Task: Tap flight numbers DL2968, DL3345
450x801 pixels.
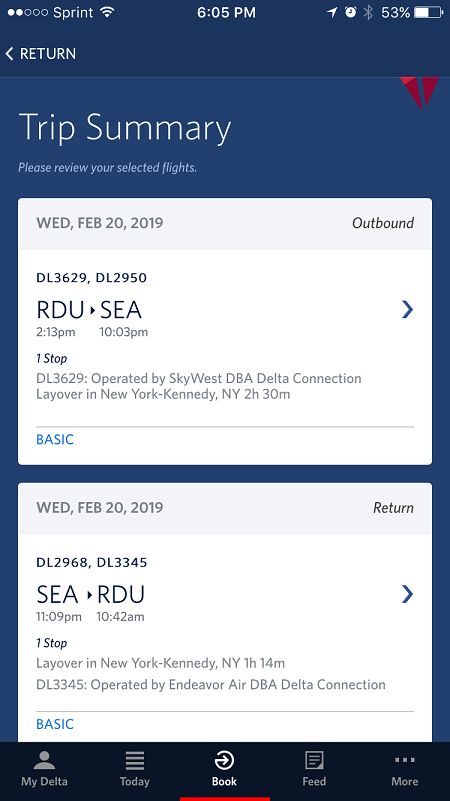Action: [91, 562]
